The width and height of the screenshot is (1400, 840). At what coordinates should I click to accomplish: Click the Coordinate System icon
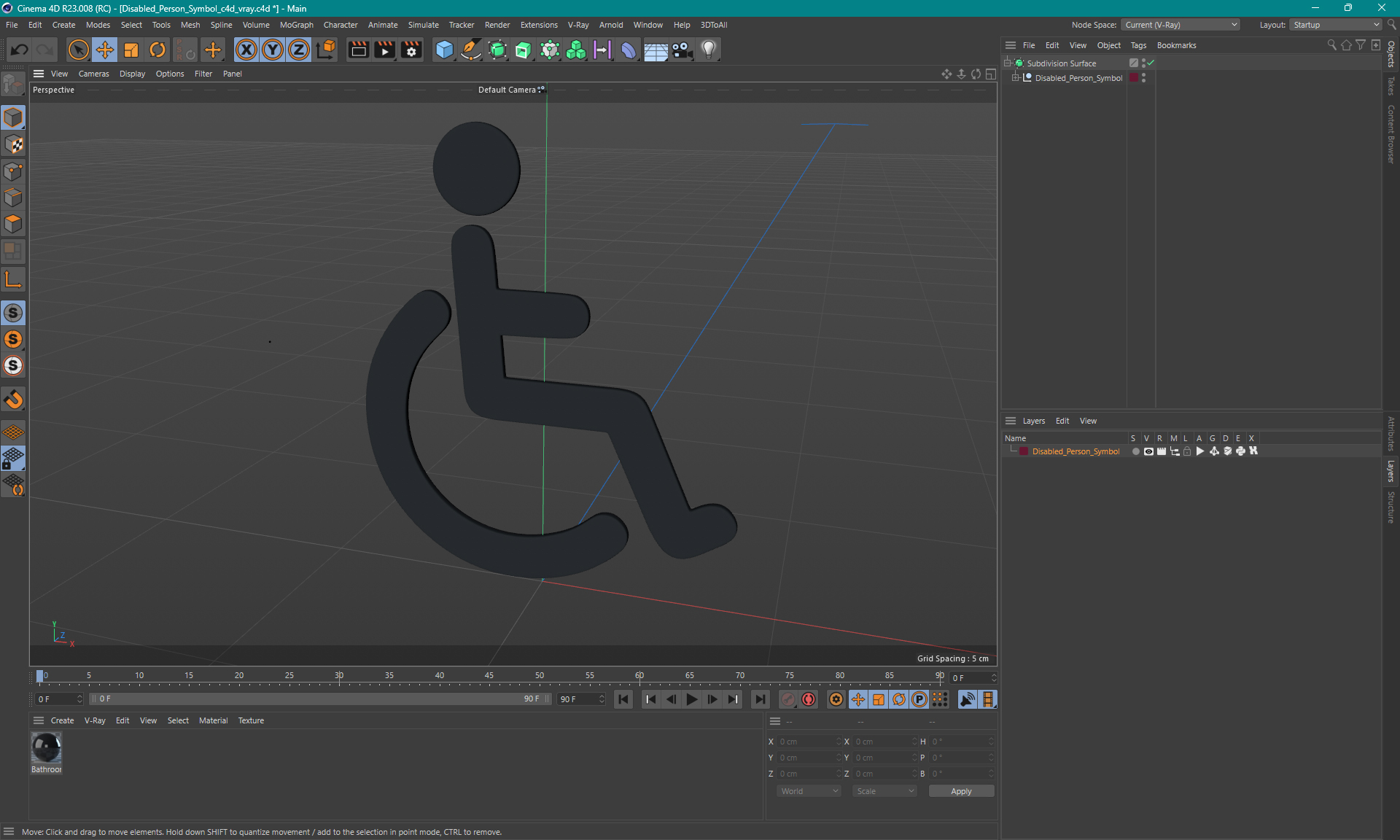tap(326, 50)
